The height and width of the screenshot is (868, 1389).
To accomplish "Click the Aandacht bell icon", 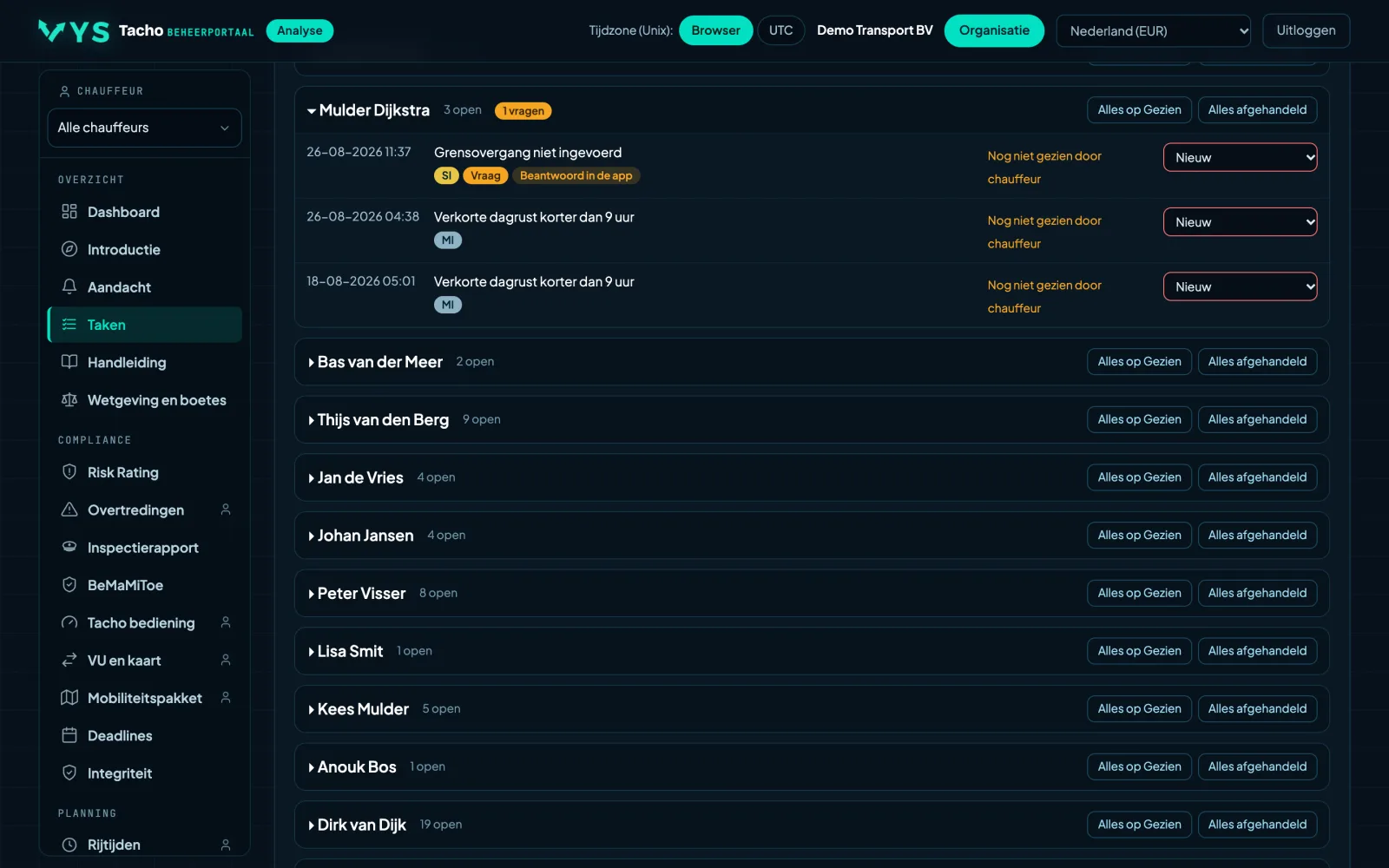I will coord(69,286).
